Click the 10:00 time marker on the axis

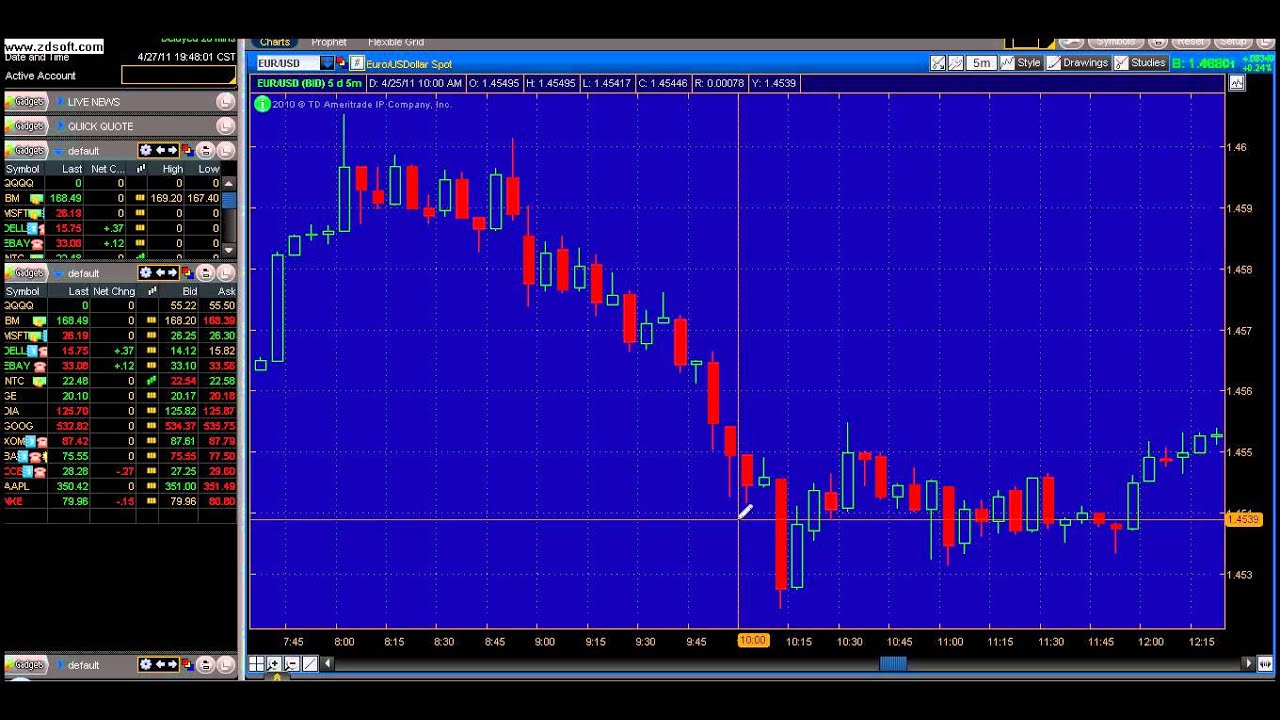point(753,641)
